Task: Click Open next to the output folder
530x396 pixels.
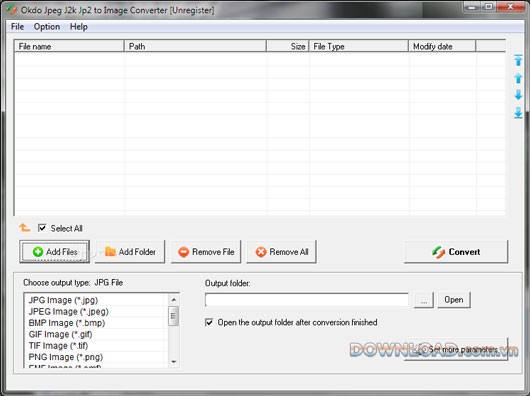Action: coord(454,300)
